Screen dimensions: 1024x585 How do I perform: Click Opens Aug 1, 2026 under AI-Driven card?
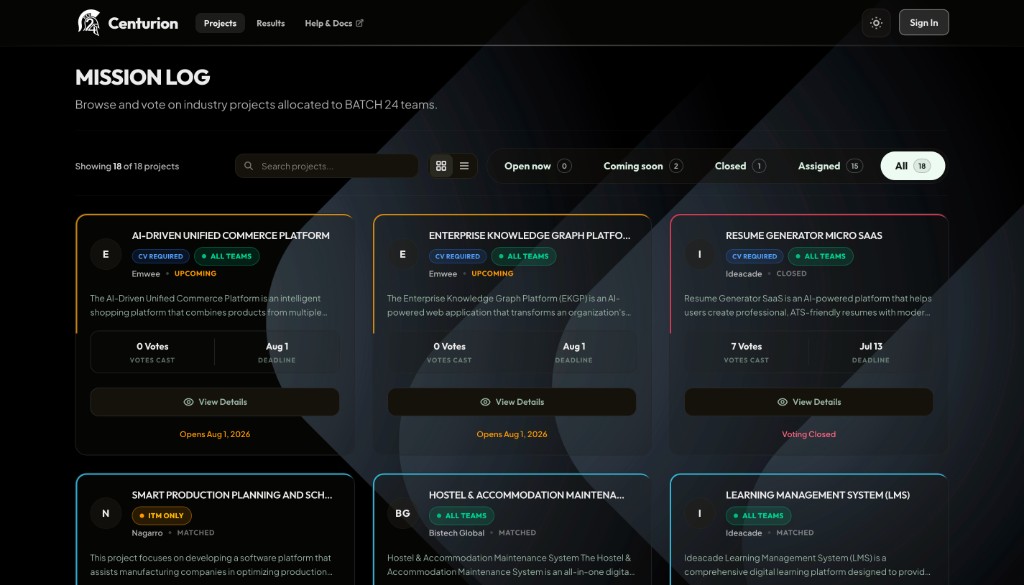[215, 434]
